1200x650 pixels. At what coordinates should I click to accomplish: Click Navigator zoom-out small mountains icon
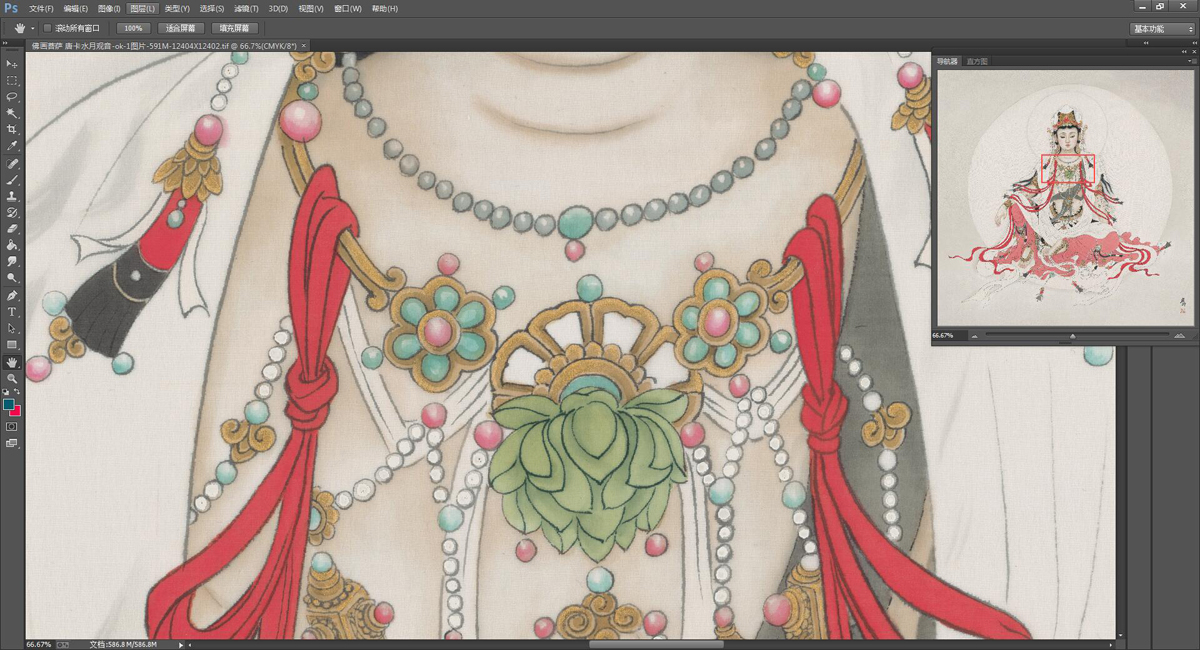(975, 336)
